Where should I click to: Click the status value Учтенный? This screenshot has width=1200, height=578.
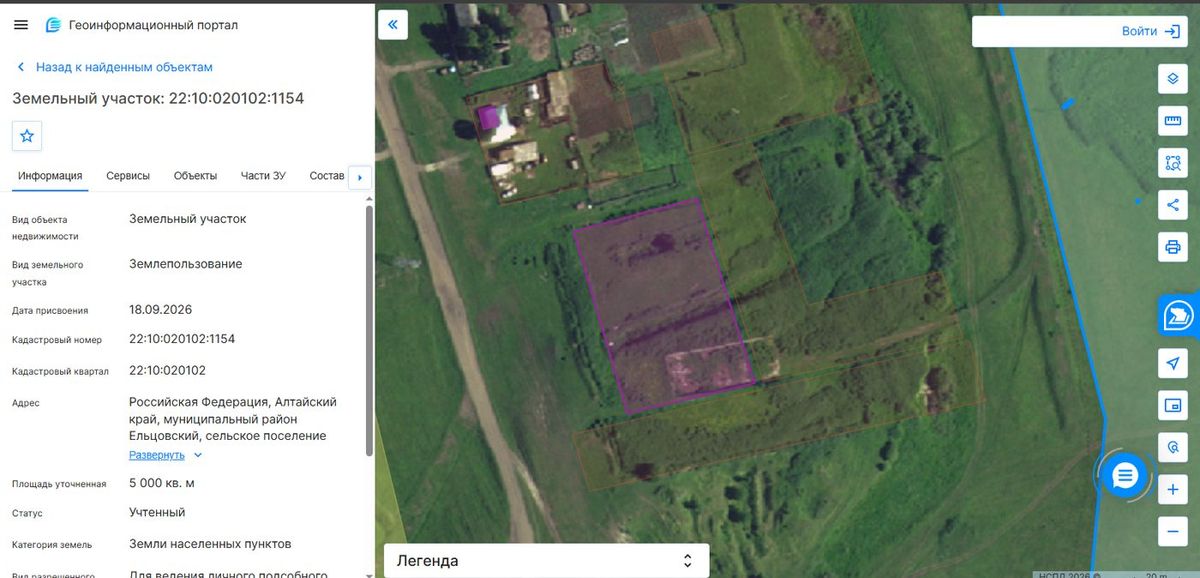[x=157, y=512]
